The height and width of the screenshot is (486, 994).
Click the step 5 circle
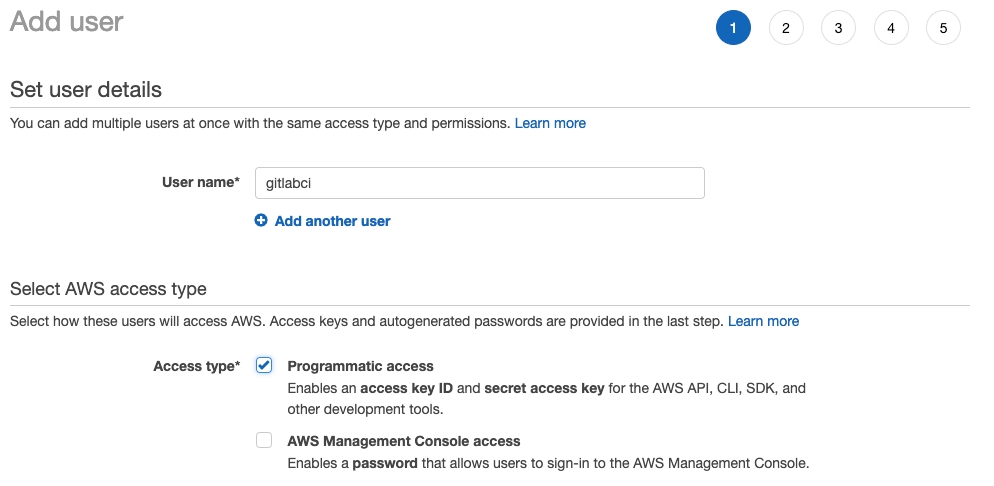pos(943,28)
